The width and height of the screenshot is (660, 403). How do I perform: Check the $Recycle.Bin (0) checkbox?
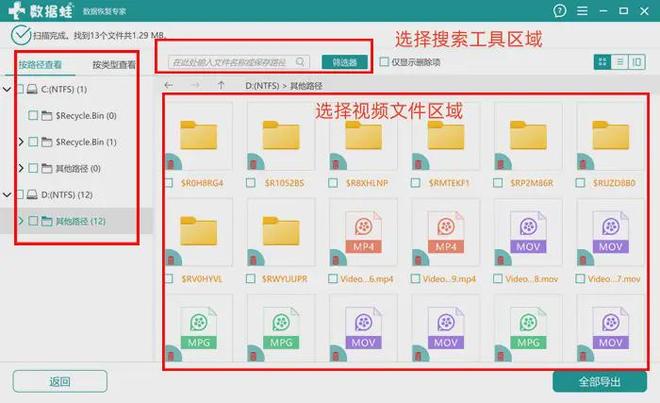tap(33, 115)
